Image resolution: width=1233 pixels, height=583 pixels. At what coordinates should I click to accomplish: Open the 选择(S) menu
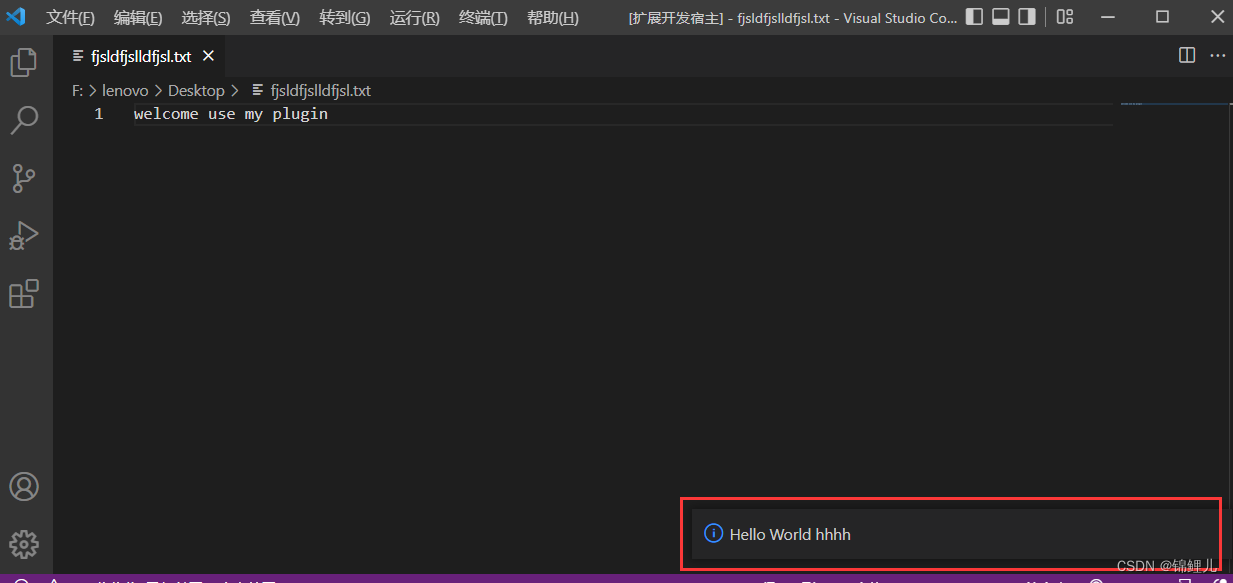point(206,18)
